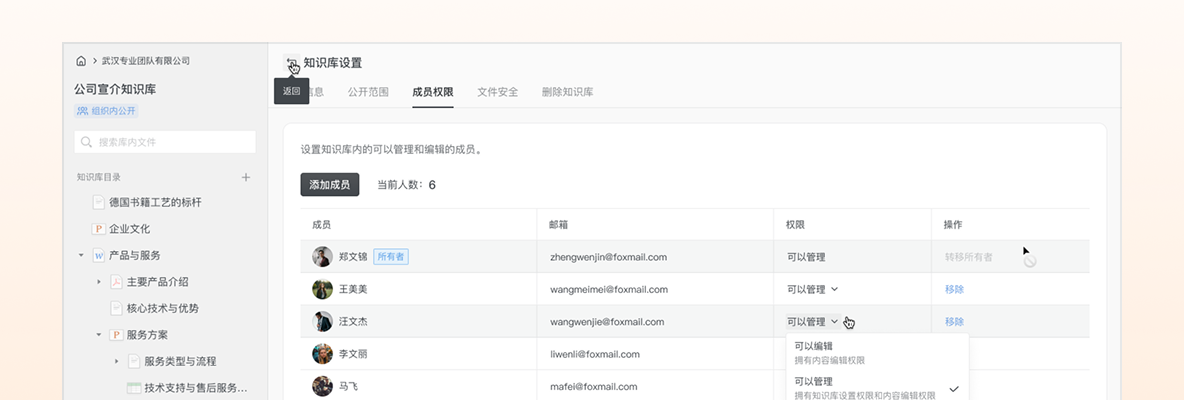
Task: Click the 组织内公开 badge
Action: click(x=106, y=111)
